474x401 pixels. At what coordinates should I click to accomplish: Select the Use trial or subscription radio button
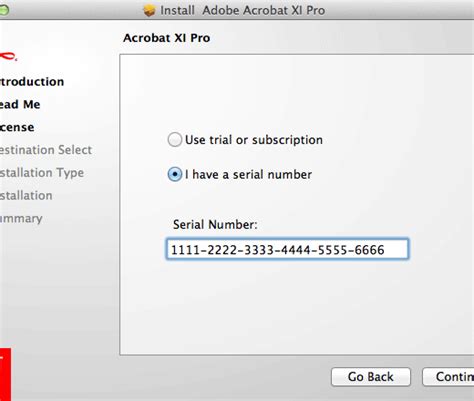pyautogui.click(x=175, y=140)
